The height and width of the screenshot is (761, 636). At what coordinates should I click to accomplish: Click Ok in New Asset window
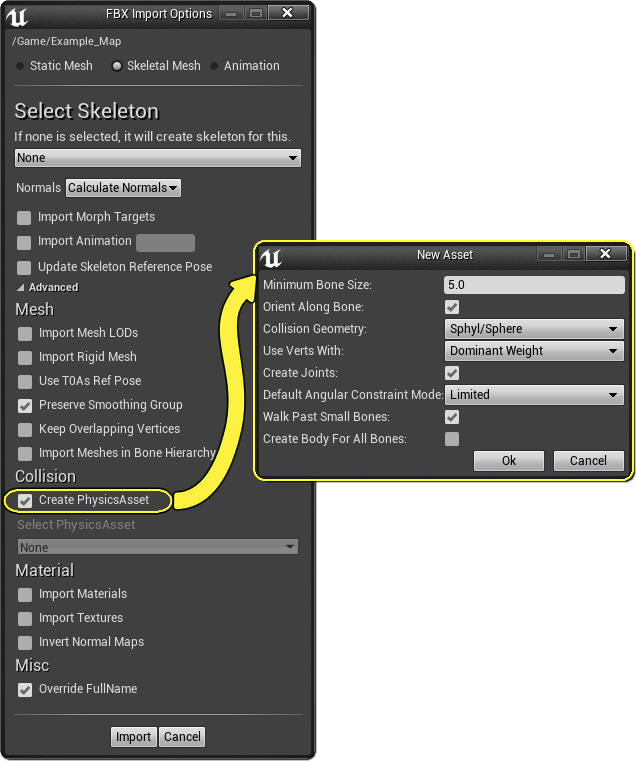click(509, 461)
